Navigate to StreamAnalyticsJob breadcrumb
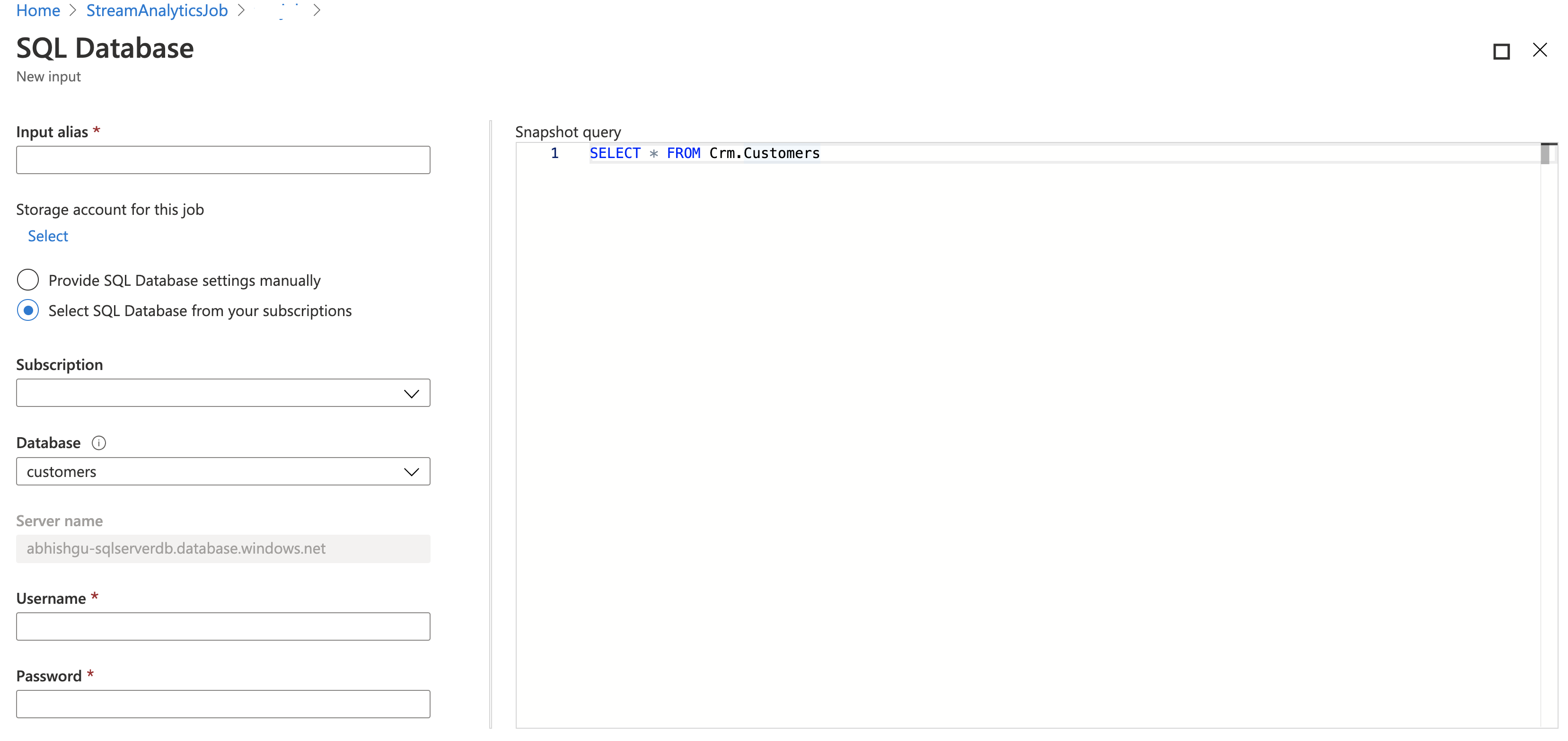Screen dimensions: 1568x741 coord(157,10)
